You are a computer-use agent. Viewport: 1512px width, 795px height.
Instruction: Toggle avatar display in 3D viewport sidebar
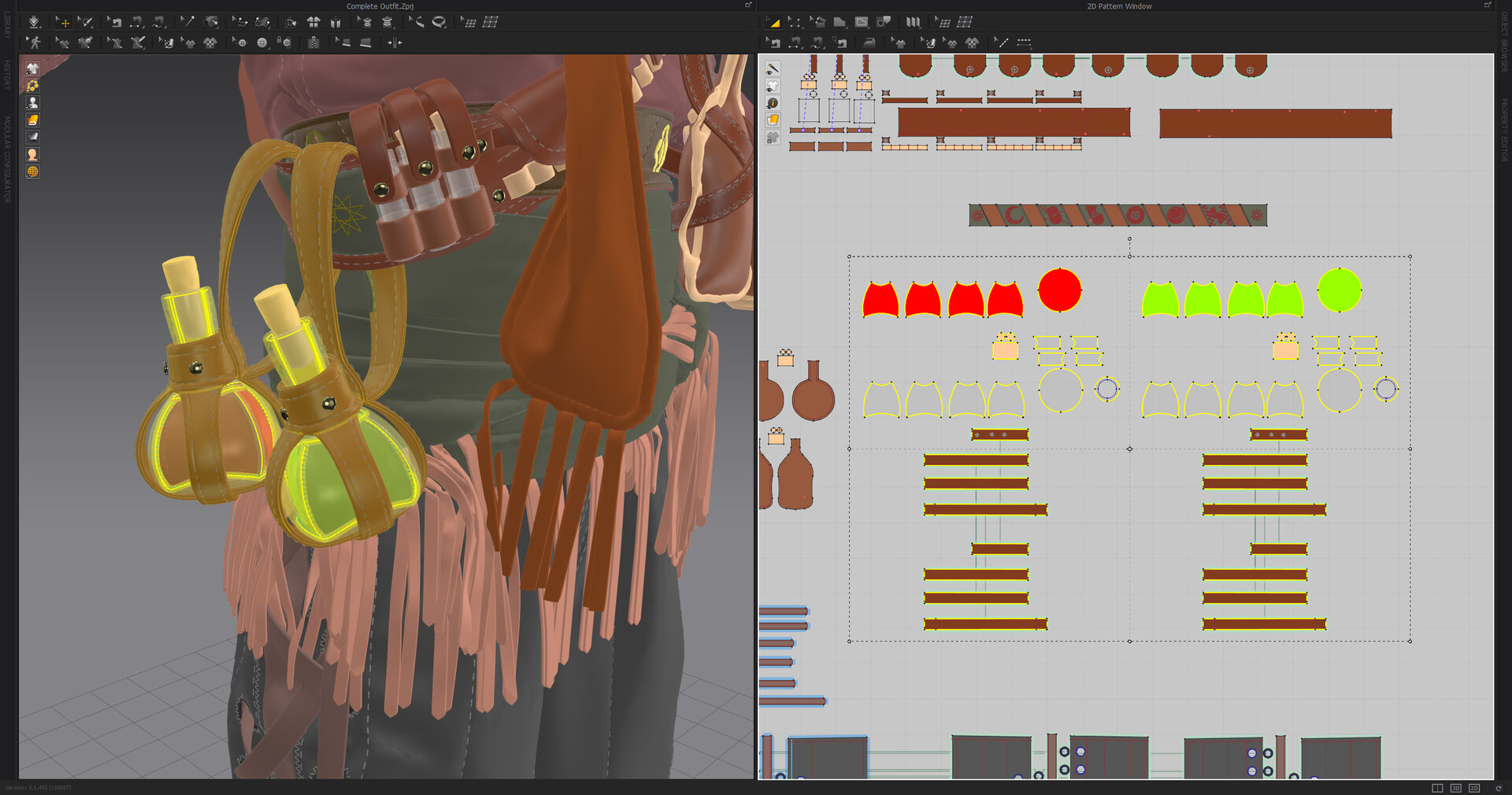coord(32,102)
